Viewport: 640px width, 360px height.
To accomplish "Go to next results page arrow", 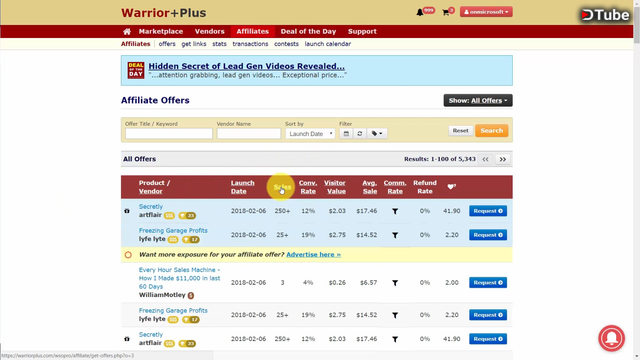I will [503, 159].
